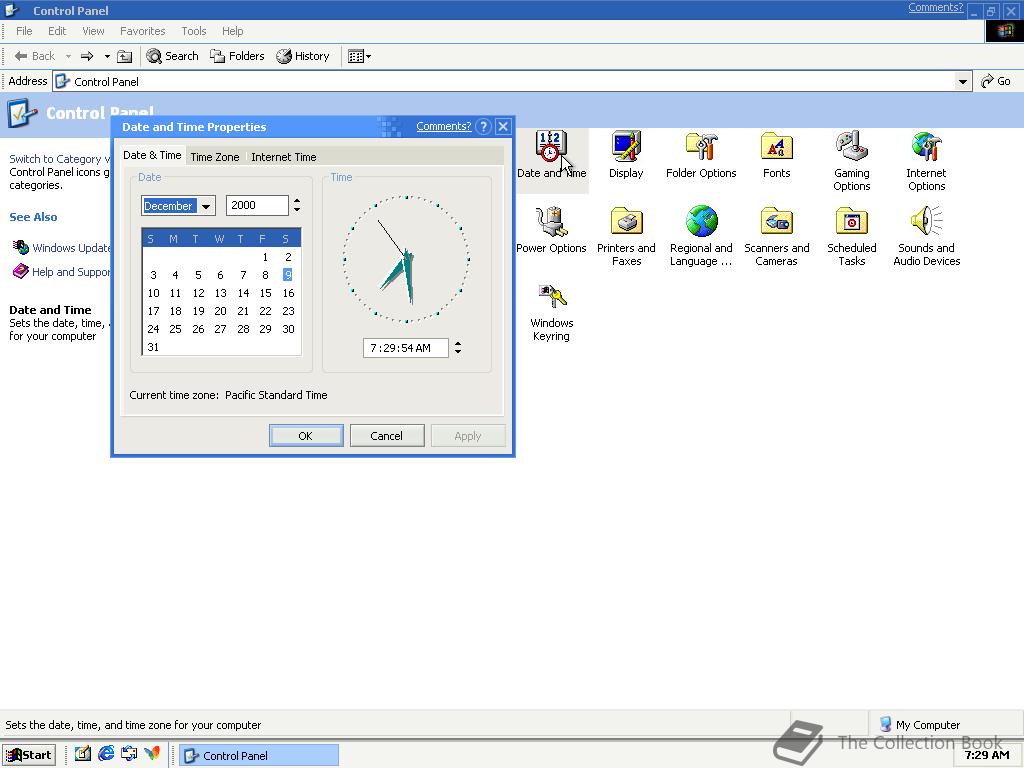The image size is (1024, 768).
Task: Open the History toolbar button
Action: point(302,56)
